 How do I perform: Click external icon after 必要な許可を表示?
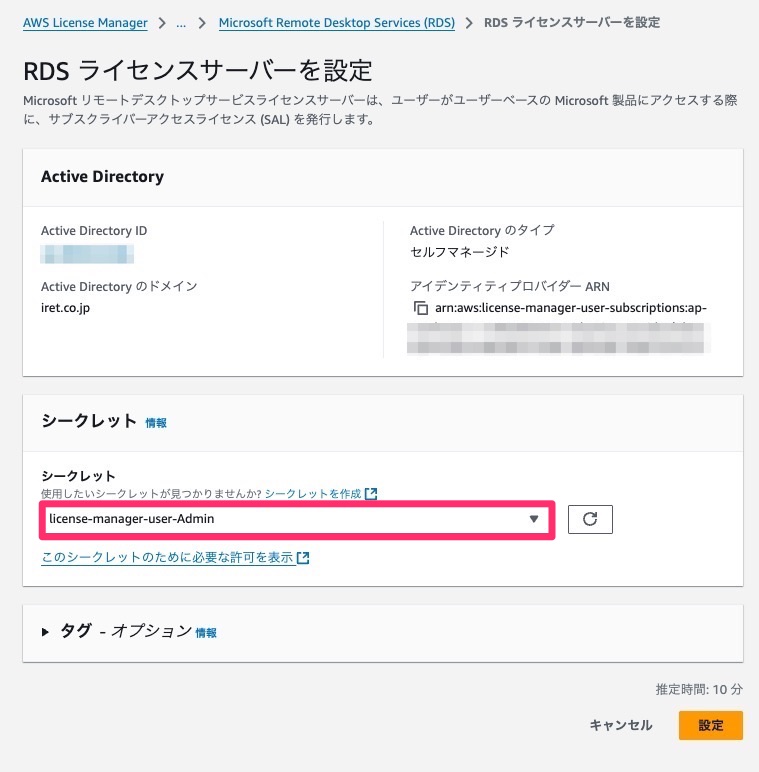pos(303,558)
